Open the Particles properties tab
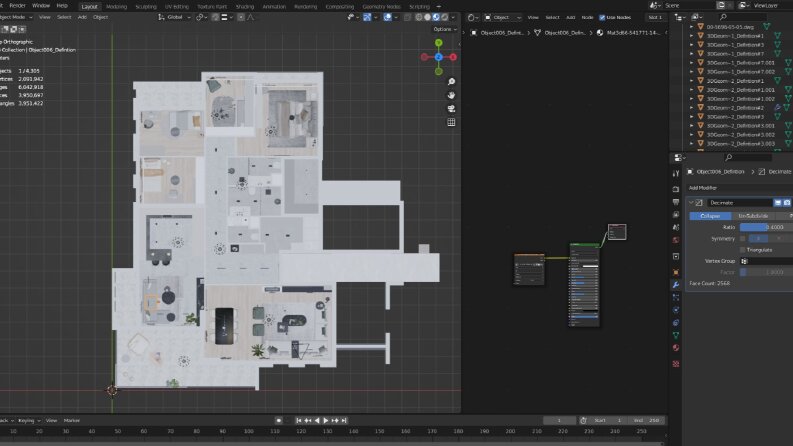Image resolution: width=793 pixels, height=446 pixels. [676, 297]
